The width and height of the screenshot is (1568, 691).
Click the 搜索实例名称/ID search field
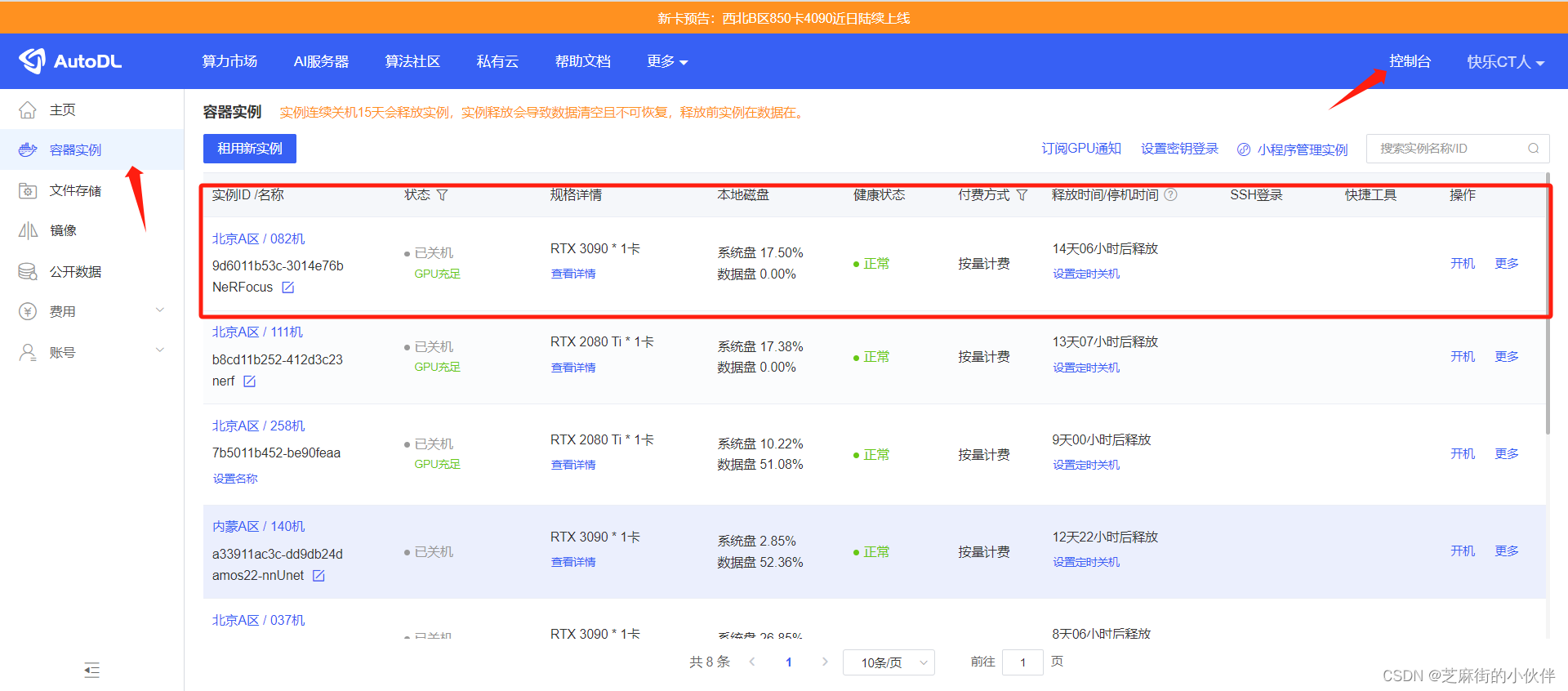[x=1458, y=149]
